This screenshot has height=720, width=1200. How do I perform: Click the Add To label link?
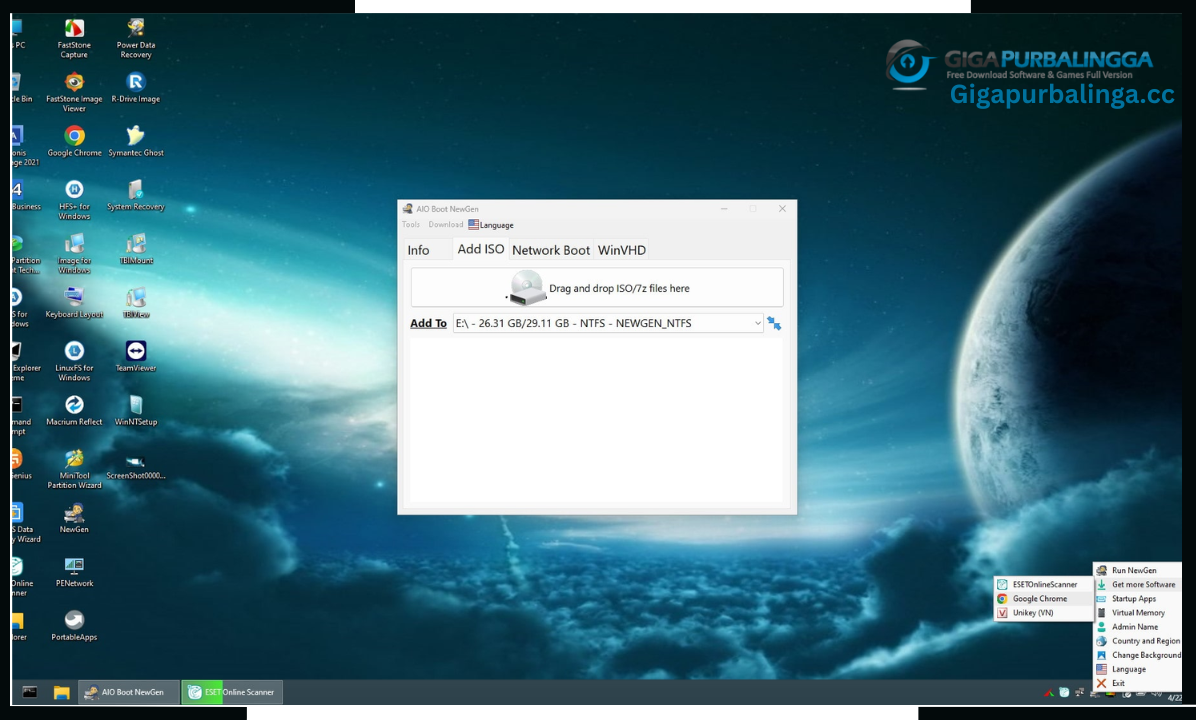[428, 323]
